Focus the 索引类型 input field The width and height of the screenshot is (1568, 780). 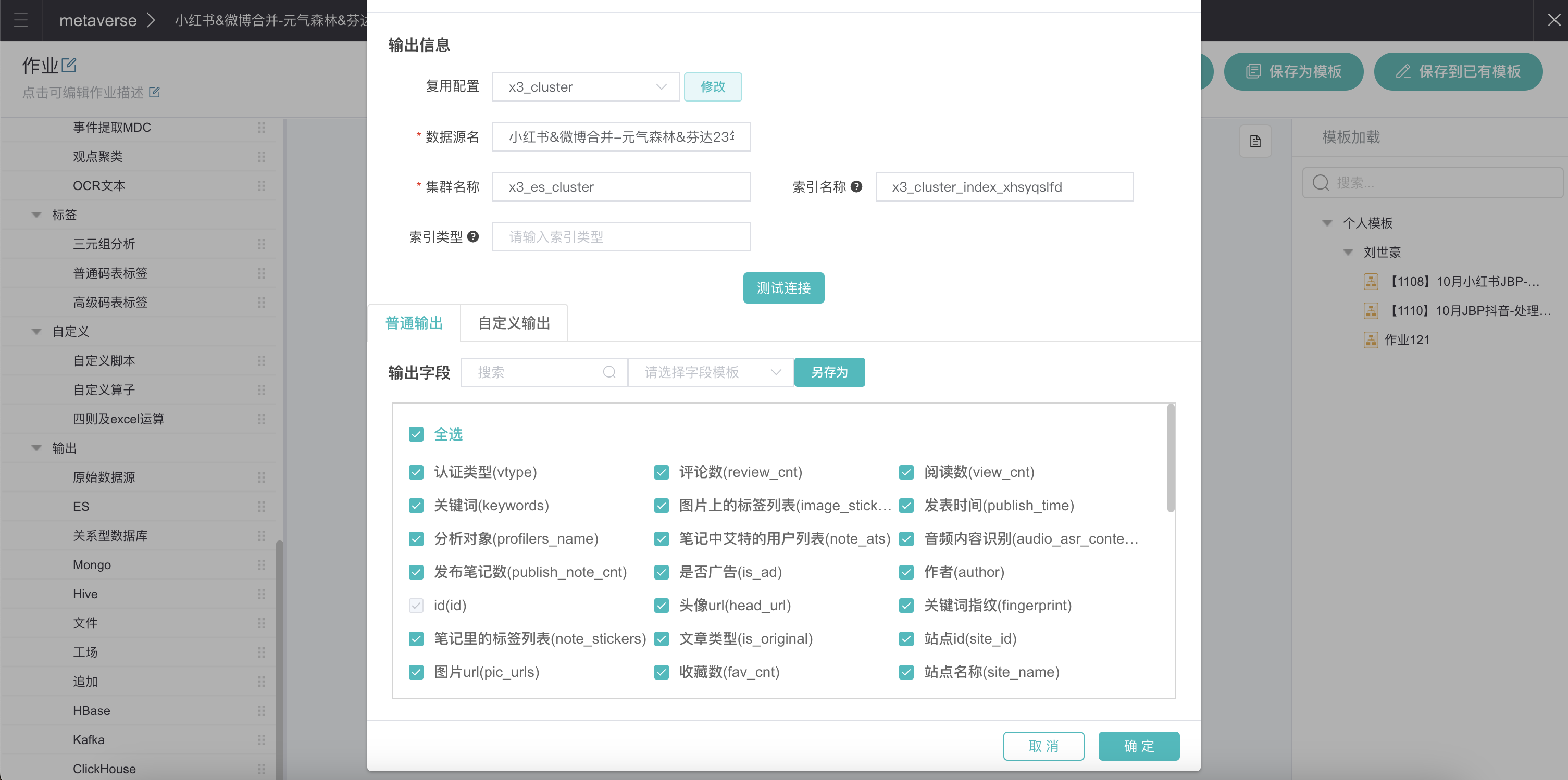621,237
